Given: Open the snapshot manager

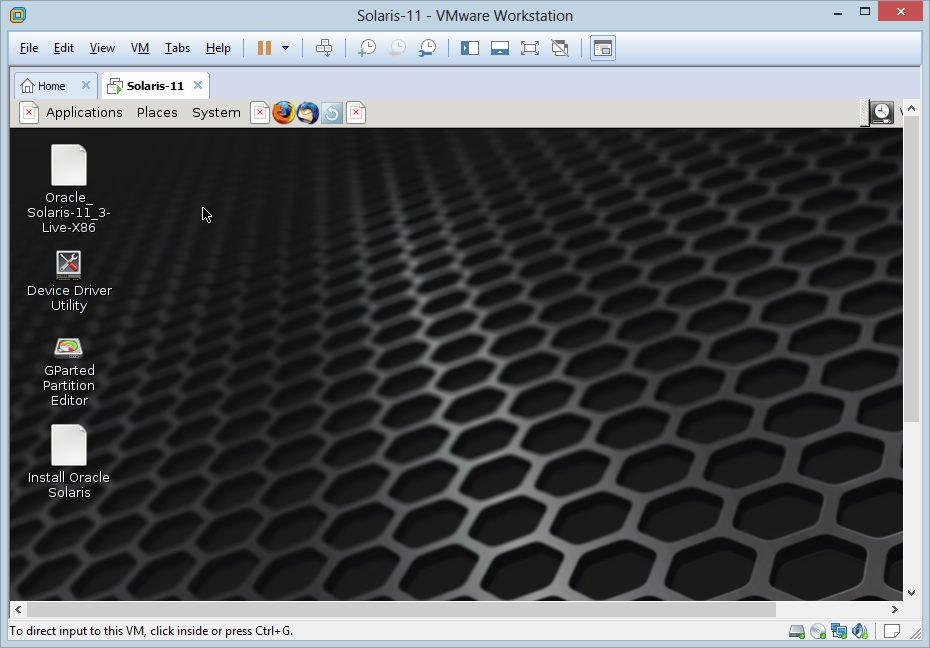Looking at the screenshot, I should (427, 48).
